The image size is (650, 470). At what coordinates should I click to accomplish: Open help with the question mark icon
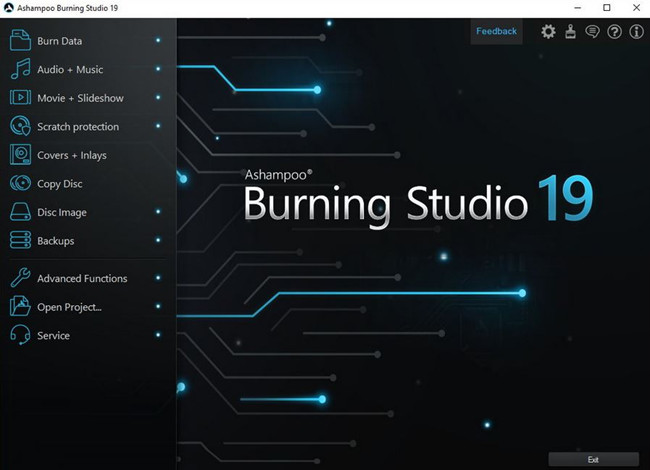click(x=614, y=32)
